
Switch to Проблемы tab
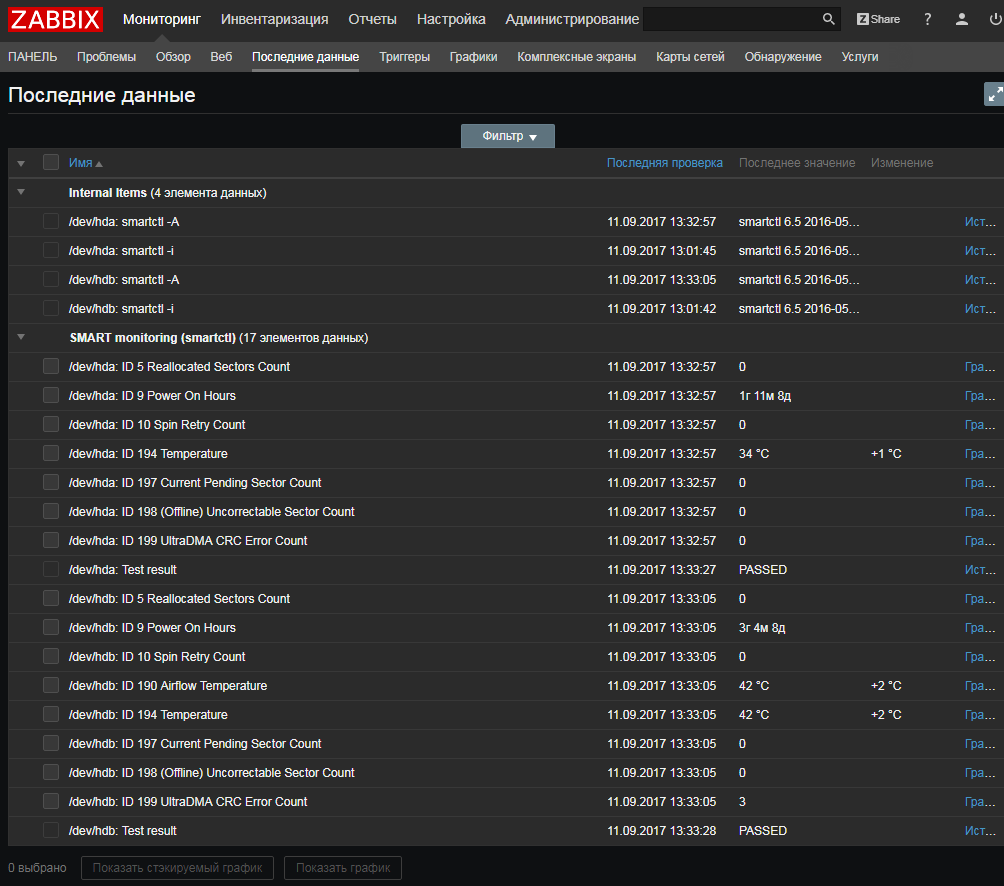[106, 57]
